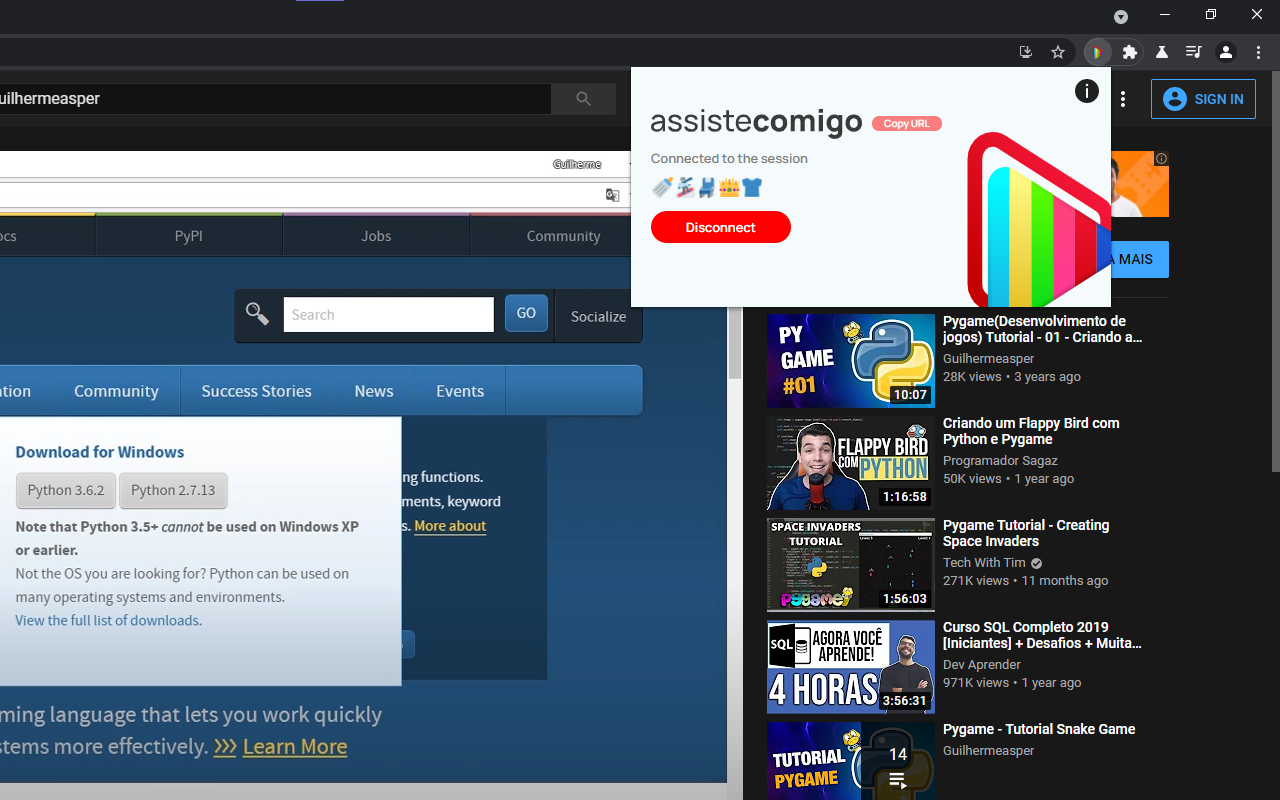Open View the full list of downloads link
The image size is (1280, 800).
click(x=107, y=620)
